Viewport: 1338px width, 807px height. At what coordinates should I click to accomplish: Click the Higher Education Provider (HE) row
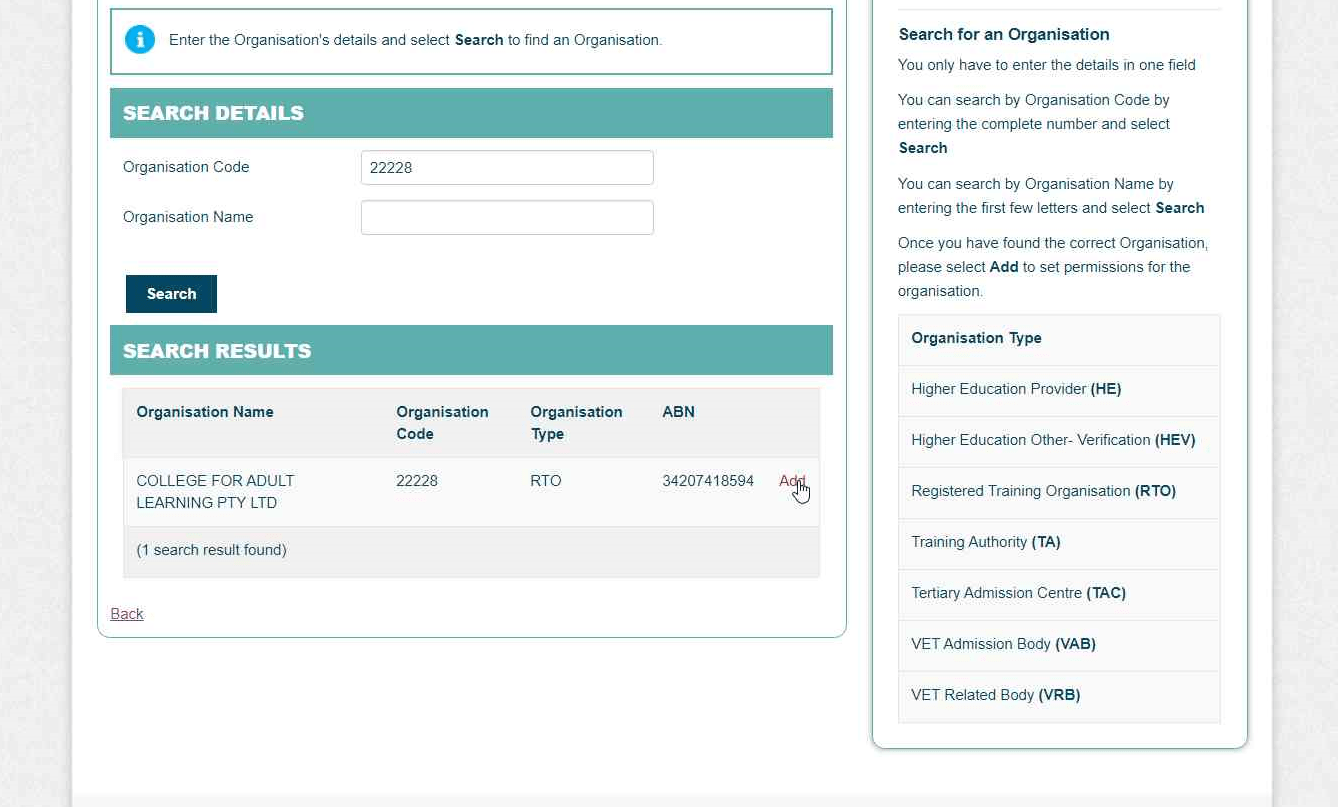(1016, 389)
